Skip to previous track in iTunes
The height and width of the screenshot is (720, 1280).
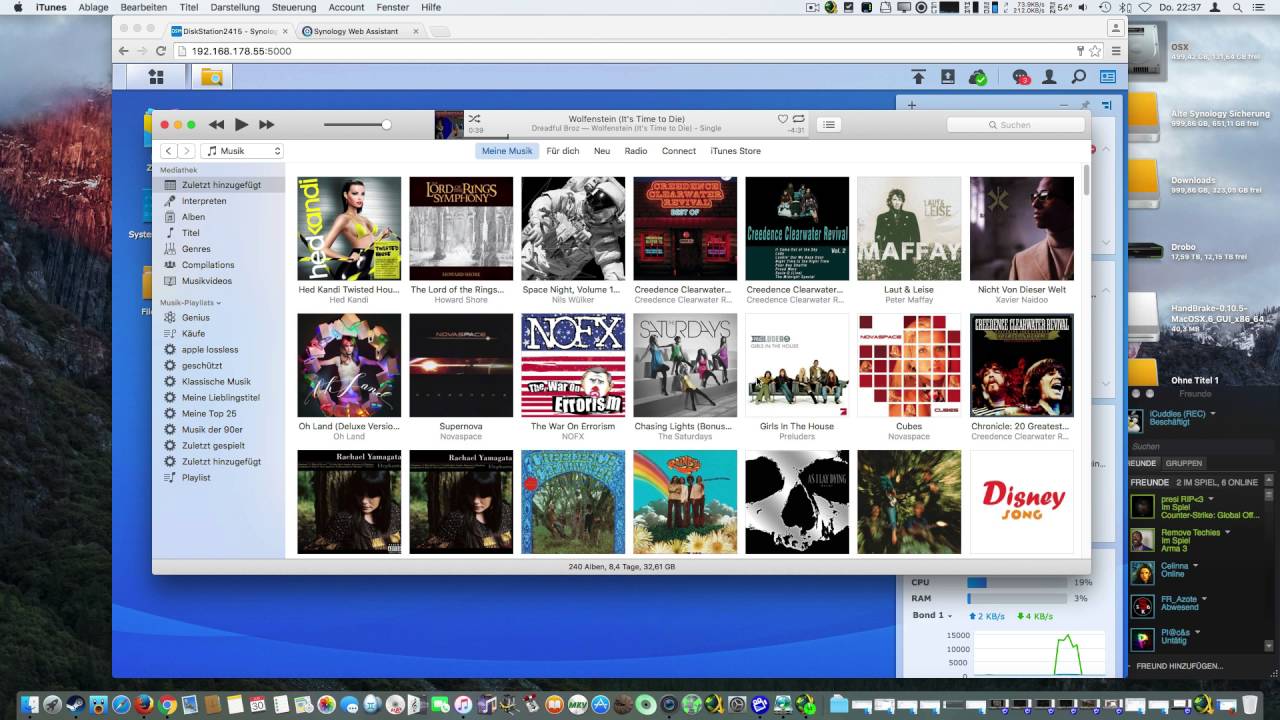point(216,125)
